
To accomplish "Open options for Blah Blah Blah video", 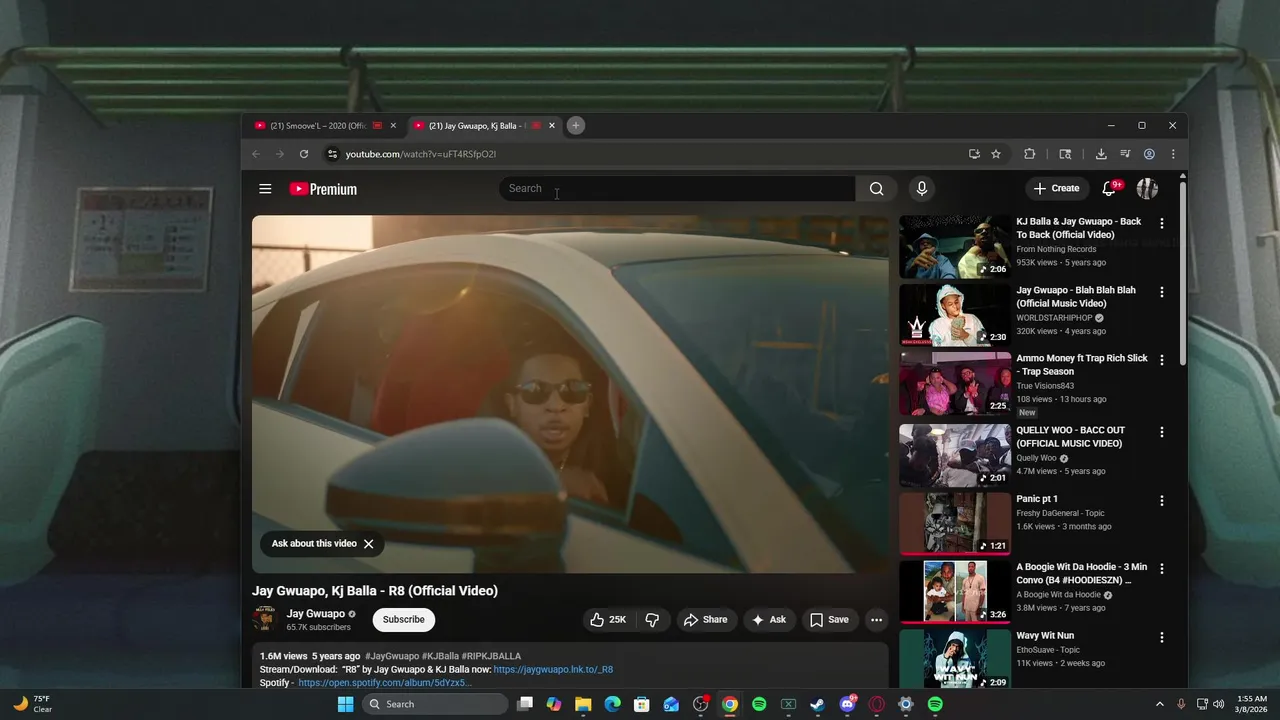I will click(1162, 292).
